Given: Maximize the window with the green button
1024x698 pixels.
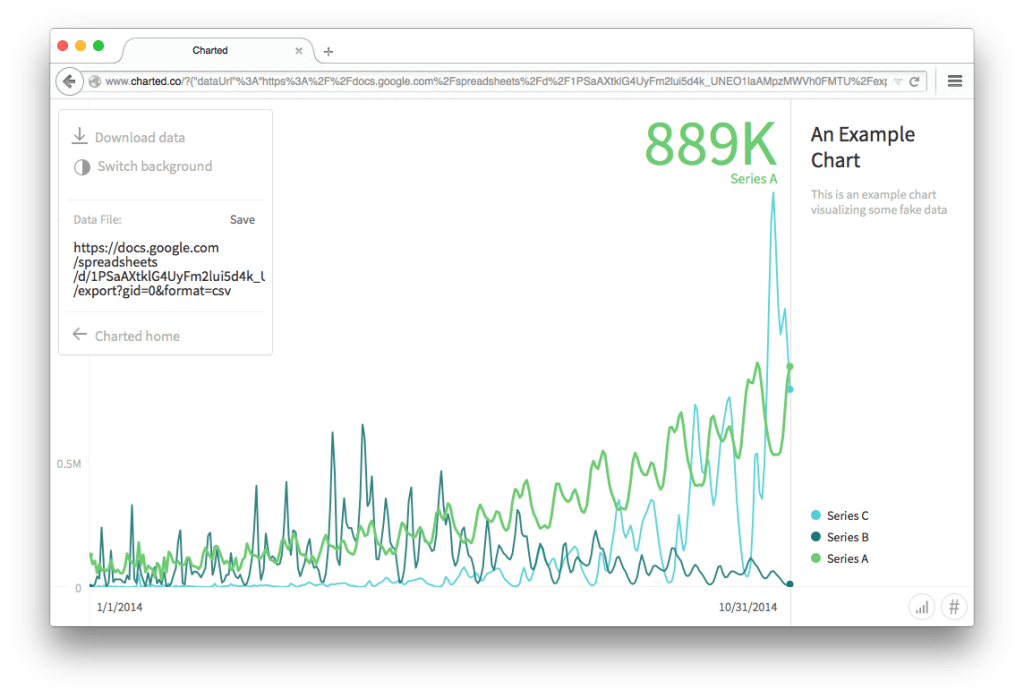Looking at the screenshot, I should click(99, 46).
